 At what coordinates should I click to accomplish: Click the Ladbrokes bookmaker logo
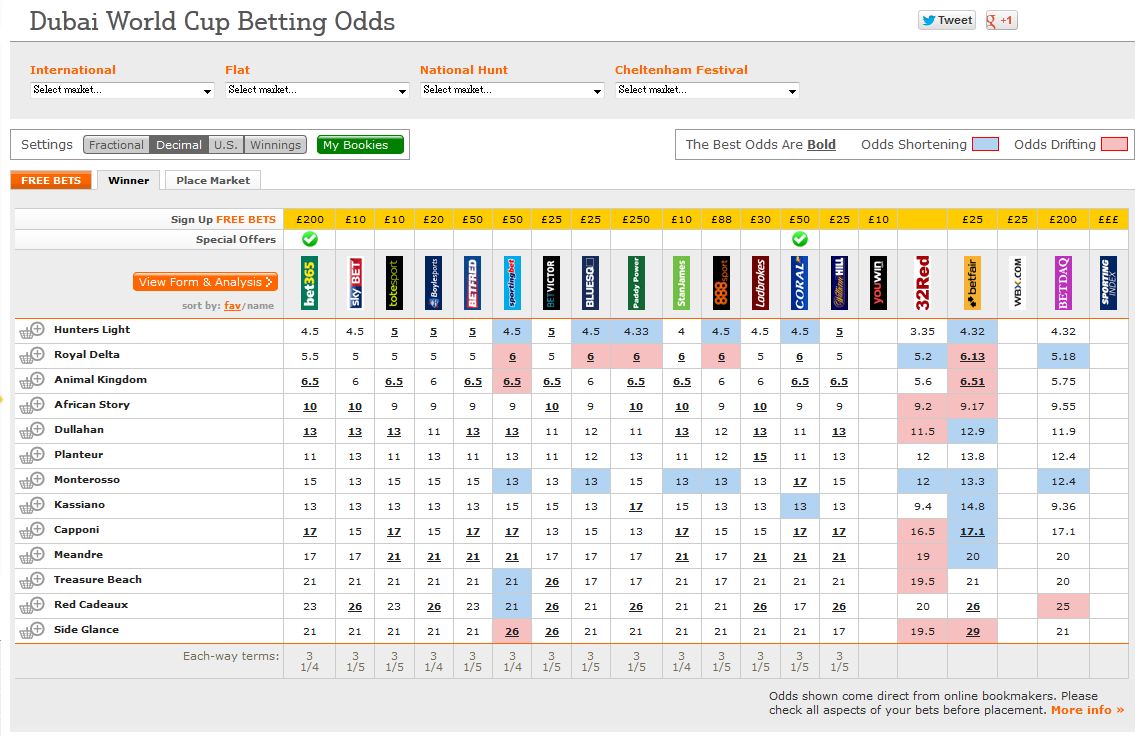tap(760, 283)
